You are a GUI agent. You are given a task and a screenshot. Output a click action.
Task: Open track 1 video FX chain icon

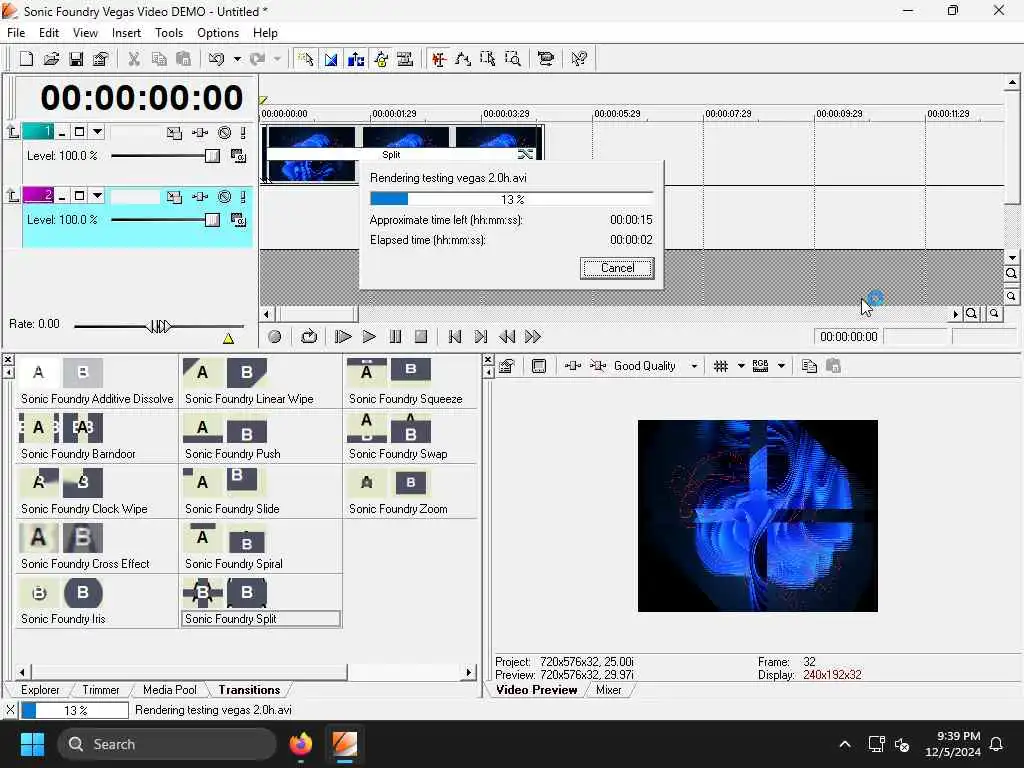click(200, 133)
